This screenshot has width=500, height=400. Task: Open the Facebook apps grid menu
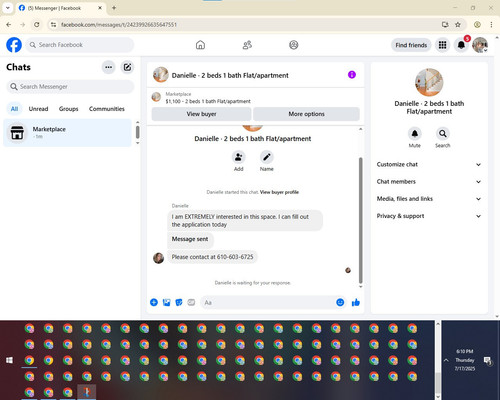(442, 45)
